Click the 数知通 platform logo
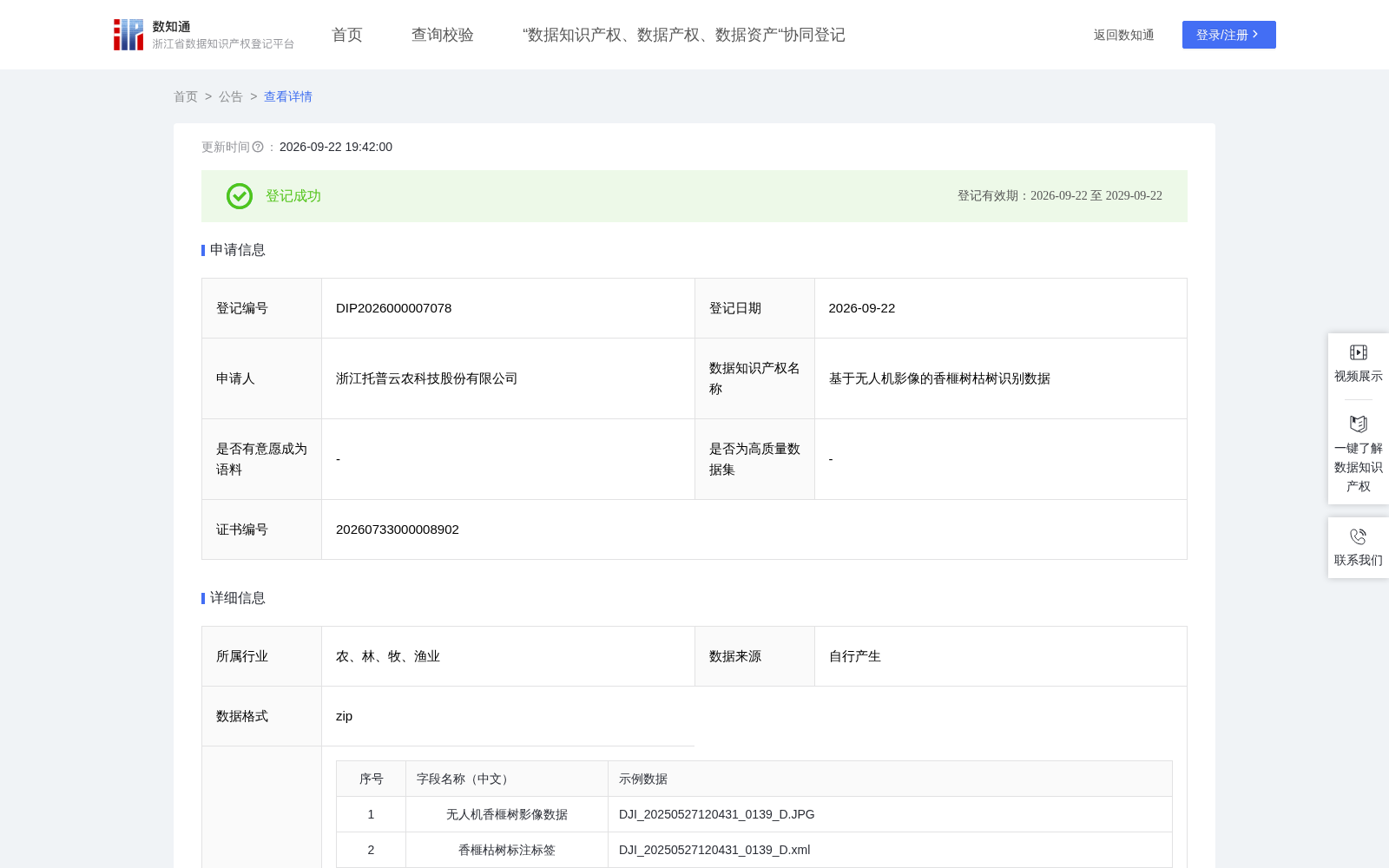The width and height of the screenshot is (1389, 868). tap(204, 35)
